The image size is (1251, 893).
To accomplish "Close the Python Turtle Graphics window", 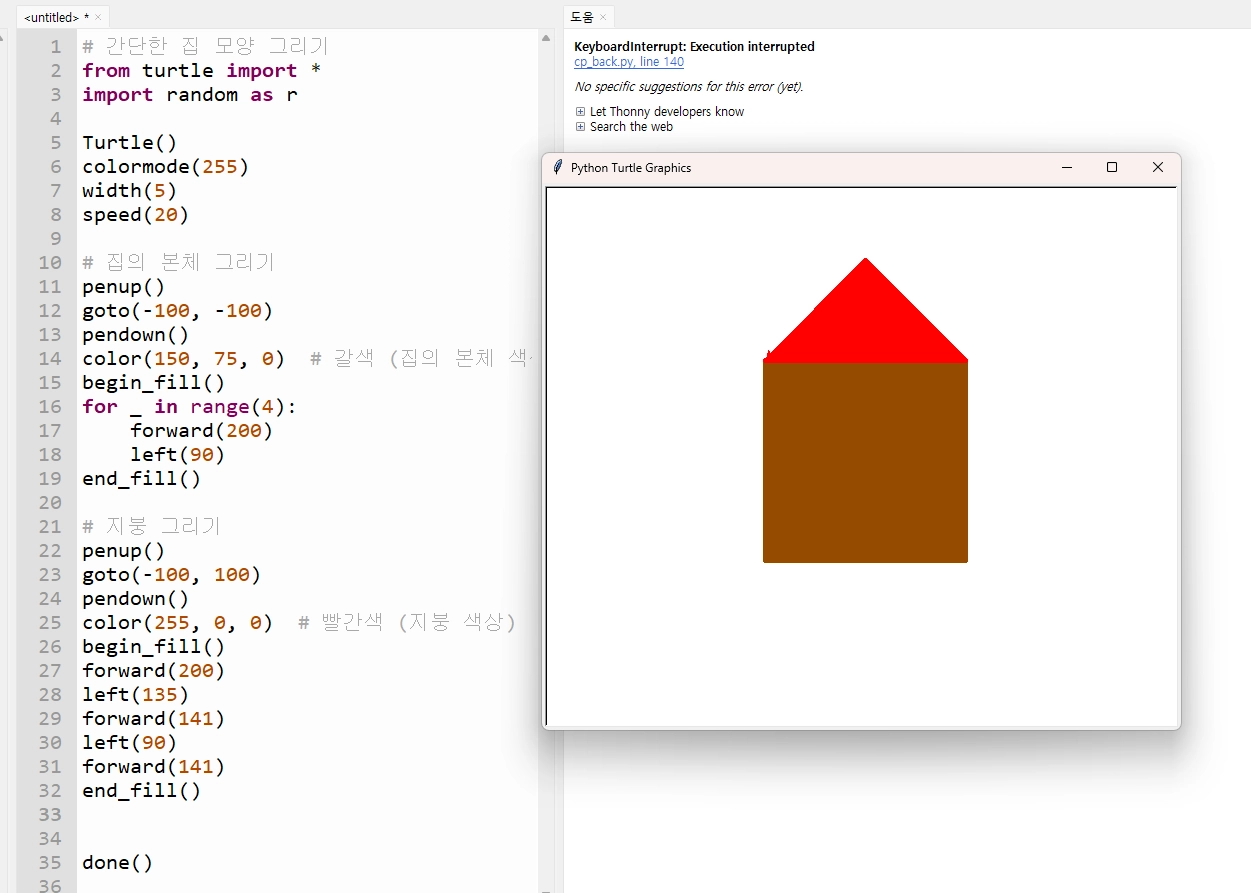I will [x=1158, y=168].
